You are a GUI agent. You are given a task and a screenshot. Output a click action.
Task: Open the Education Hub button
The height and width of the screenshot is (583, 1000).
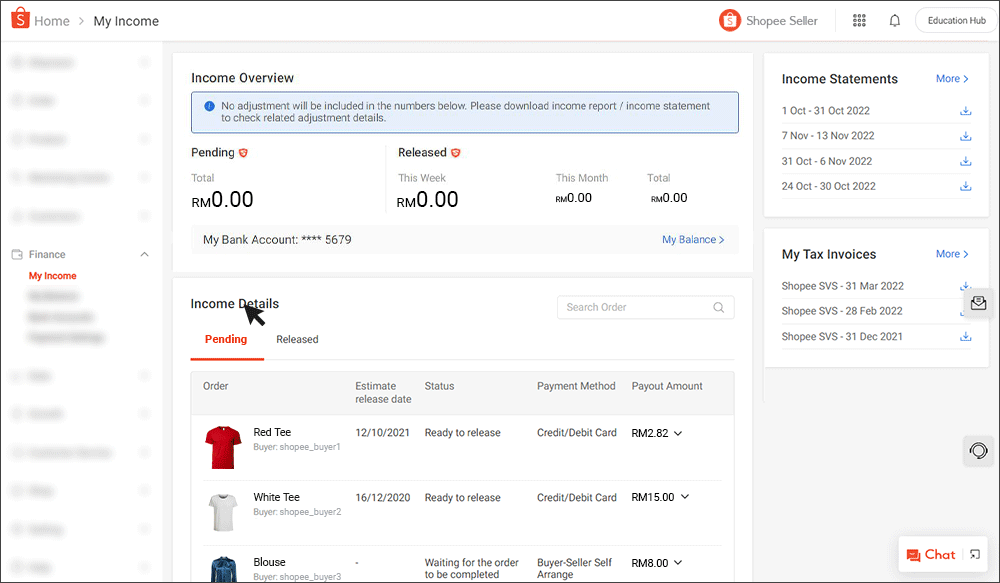(x=956, y=20)
